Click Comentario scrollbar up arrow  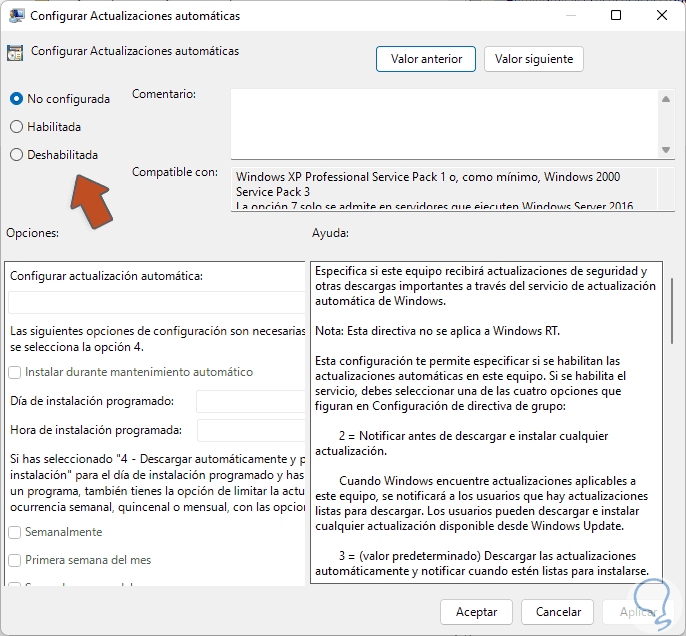666,99
